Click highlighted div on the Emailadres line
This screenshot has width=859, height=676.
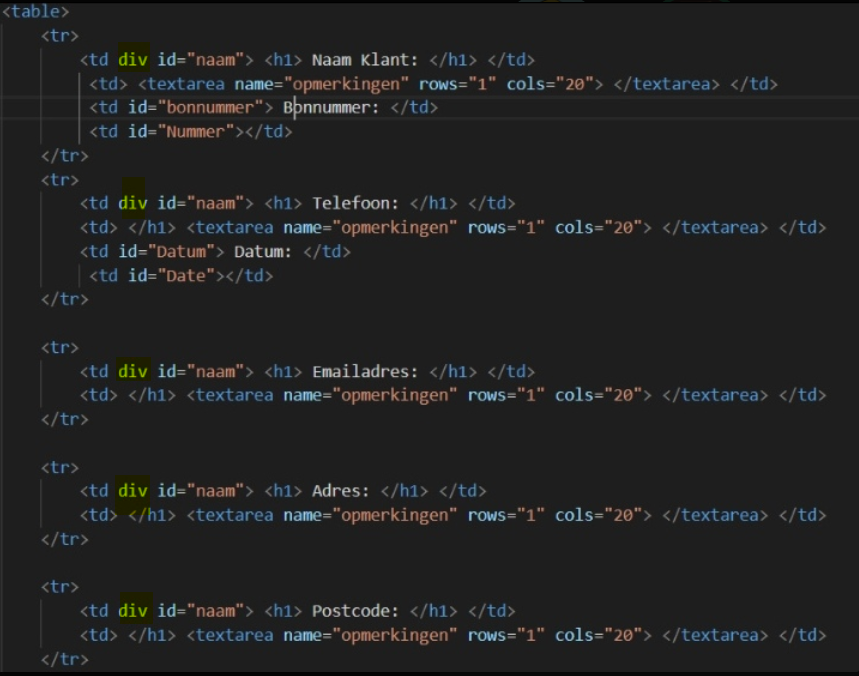click(132, 372)
